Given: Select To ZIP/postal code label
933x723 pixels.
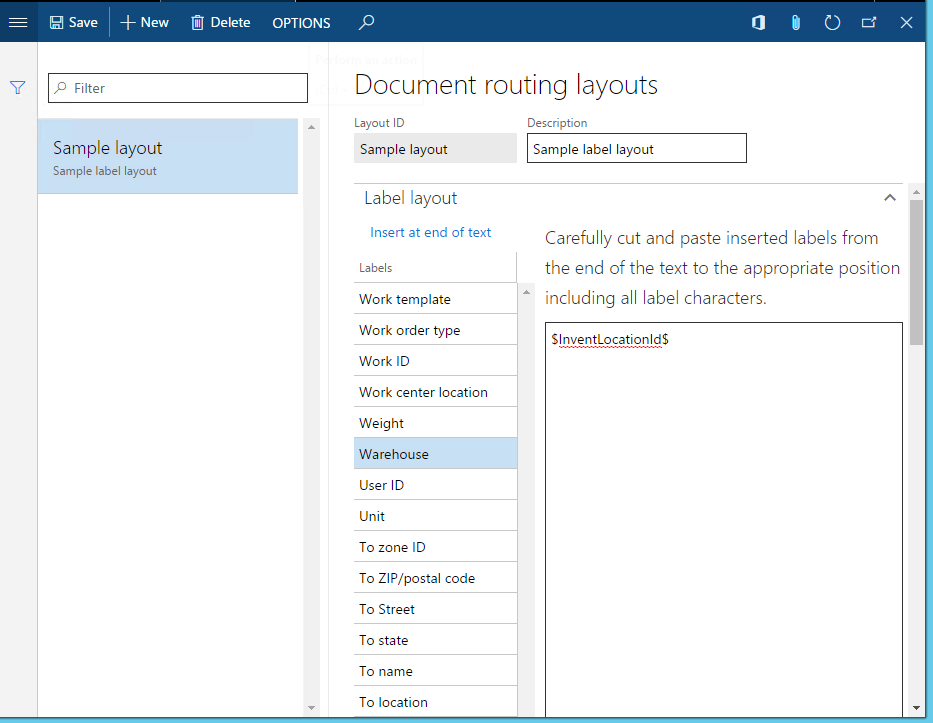Looking at the screenshot, I should pyautogui.click(x=435, y=577).
